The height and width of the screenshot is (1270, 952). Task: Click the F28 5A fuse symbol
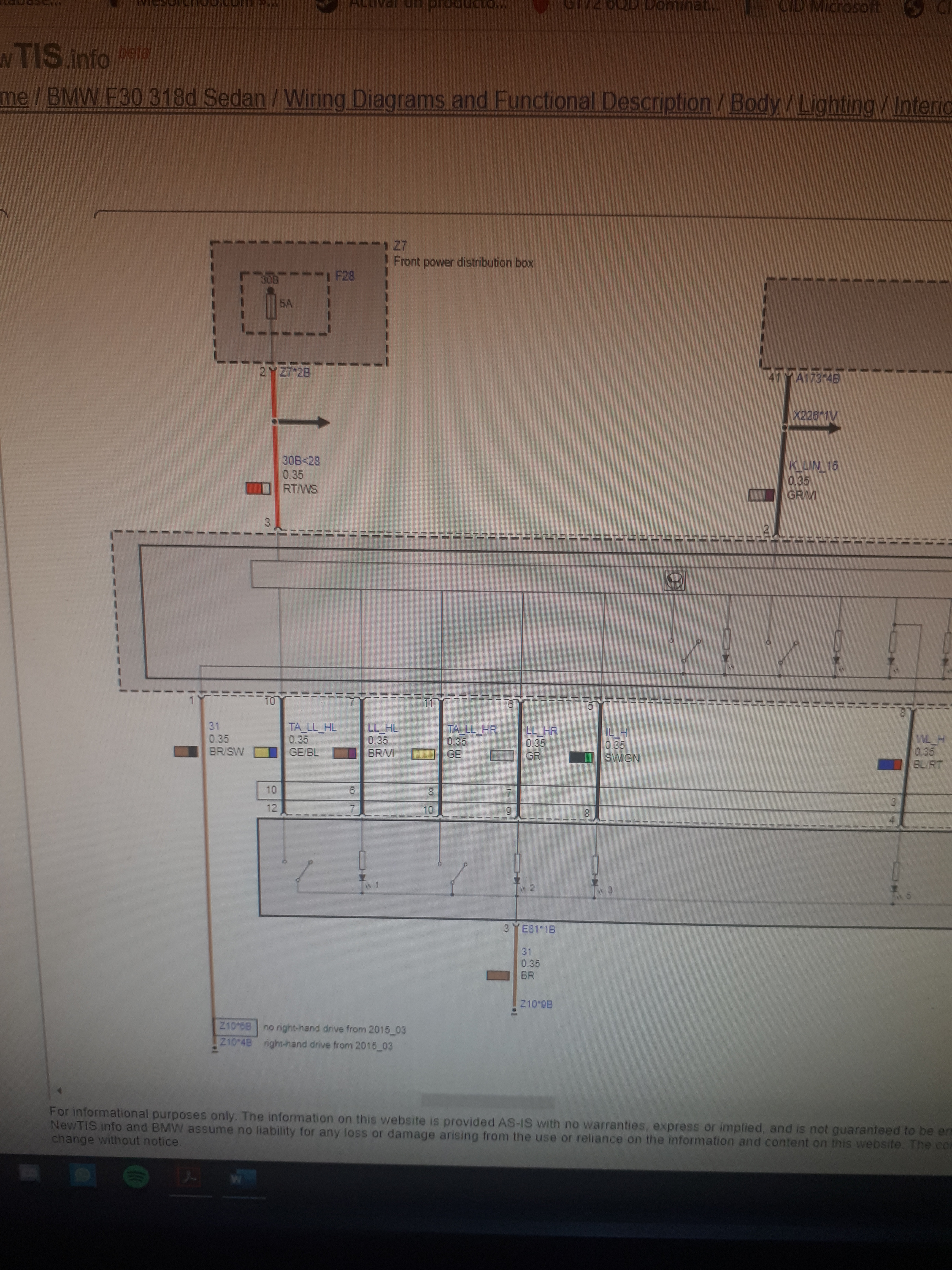point(271,306)
